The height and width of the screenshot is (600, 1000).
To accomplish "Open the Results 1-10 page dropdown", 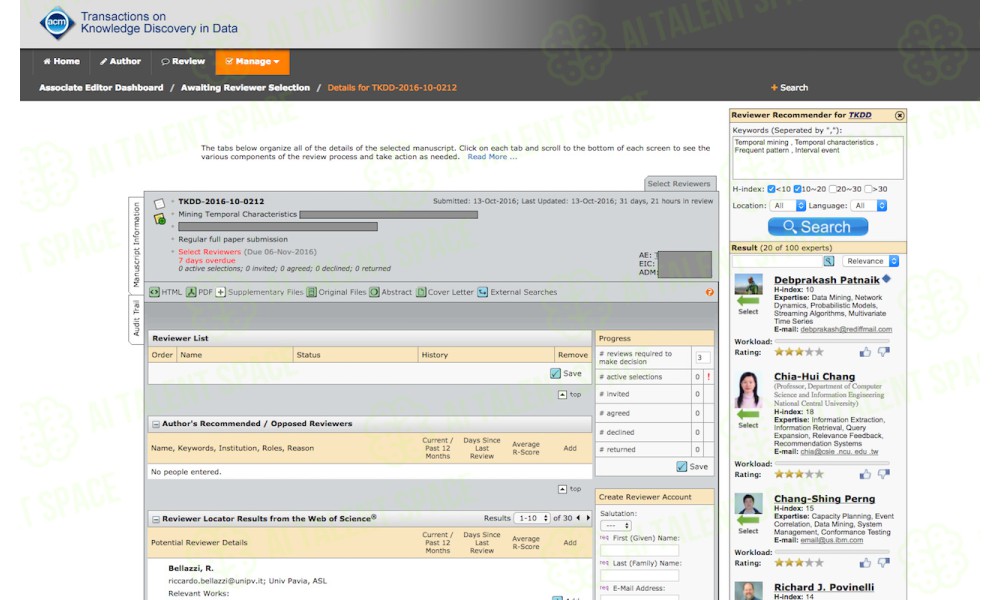I will [532, 518].
